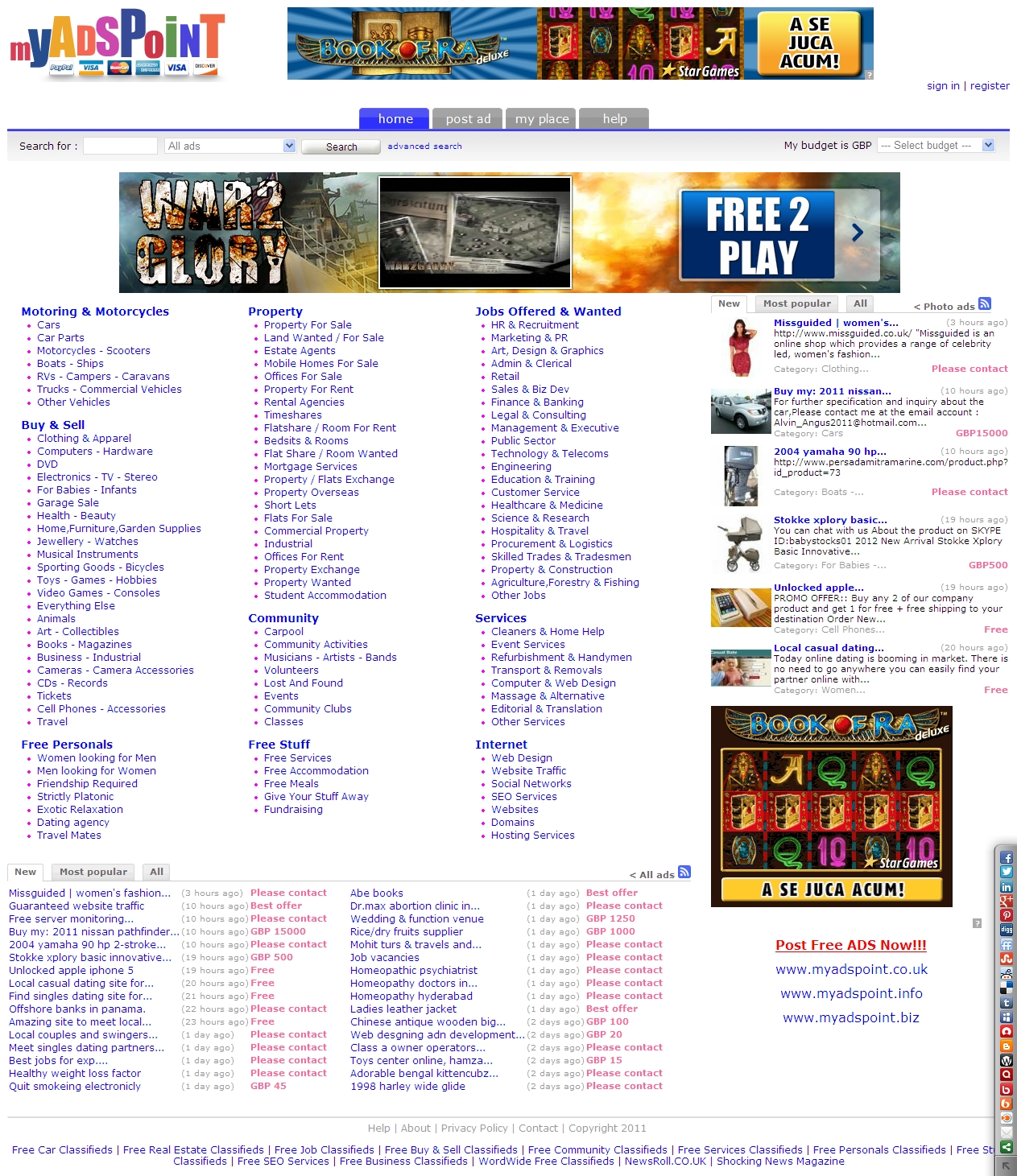Open Post Free ADS Now!!! link
Screen dimensions: 1017x1176
(851, 945)
